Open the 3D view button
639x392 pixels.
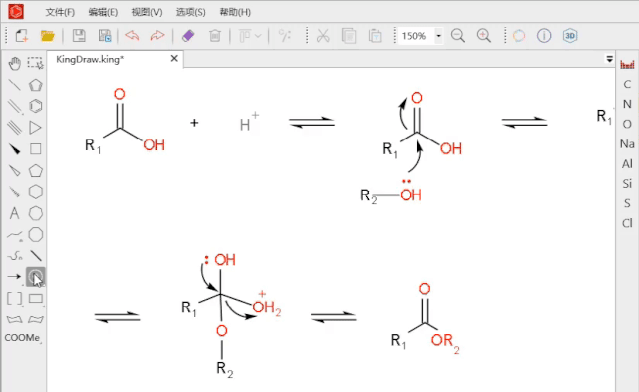[570, 36]
